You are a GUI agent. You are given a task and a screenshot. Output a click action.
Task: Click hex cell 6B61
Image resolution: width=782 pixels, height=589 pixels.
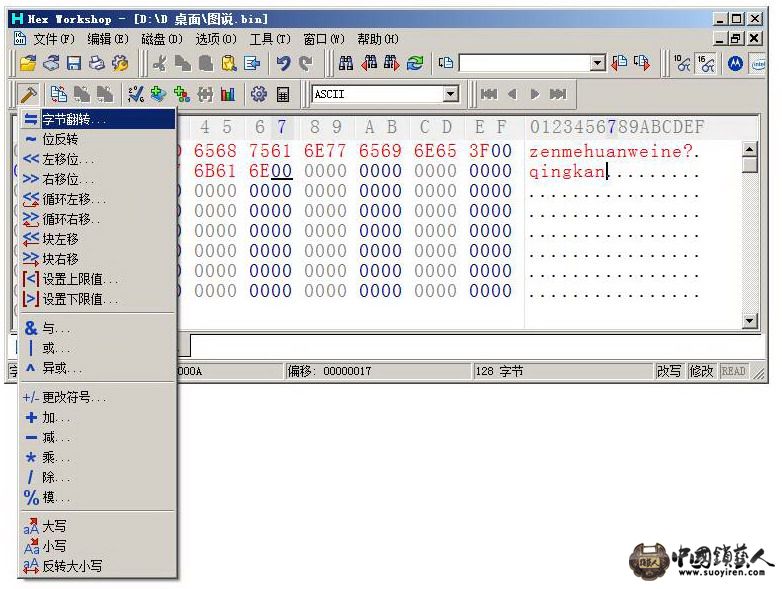[215, 171]
